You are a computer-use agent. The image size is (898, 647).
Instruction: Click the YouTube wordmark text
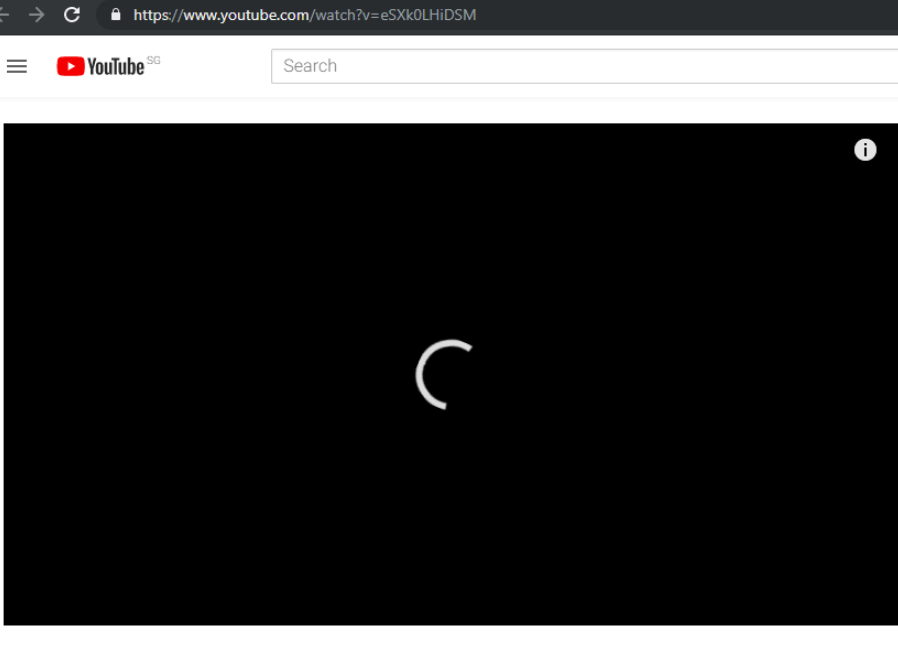pos(116,67)
